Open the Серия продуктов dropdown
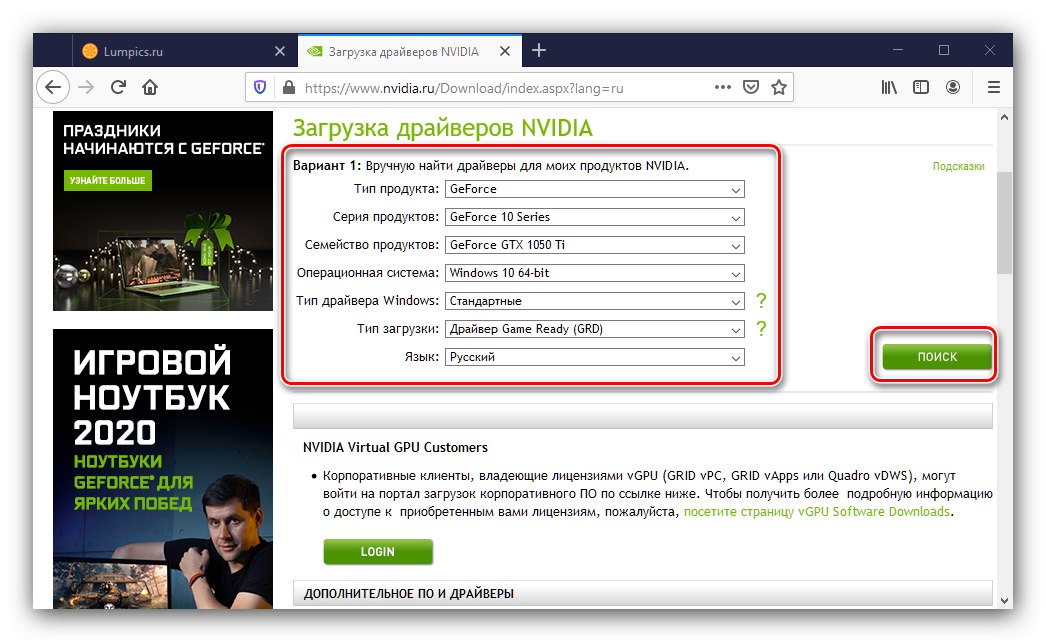The height and width of the screenshot is (642, 1046). click(594, 217)
